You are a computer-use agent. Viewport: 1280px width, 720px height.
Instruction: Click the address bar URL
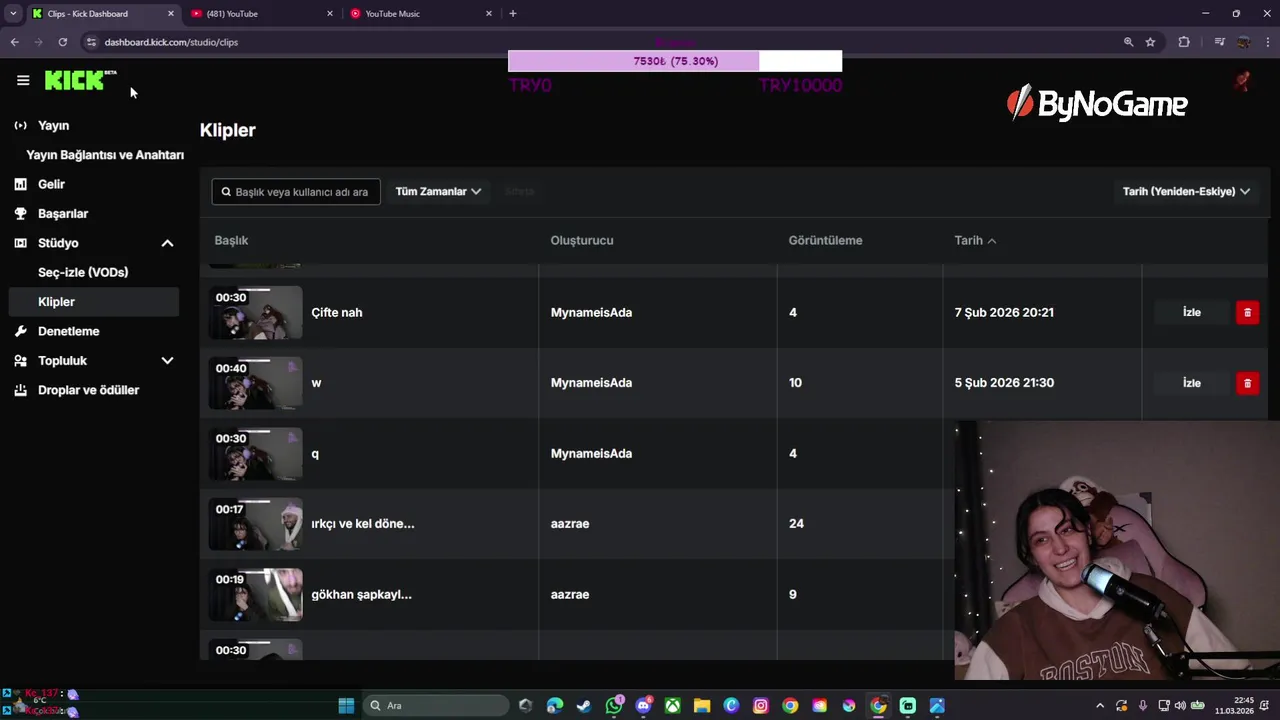[171, 42]
